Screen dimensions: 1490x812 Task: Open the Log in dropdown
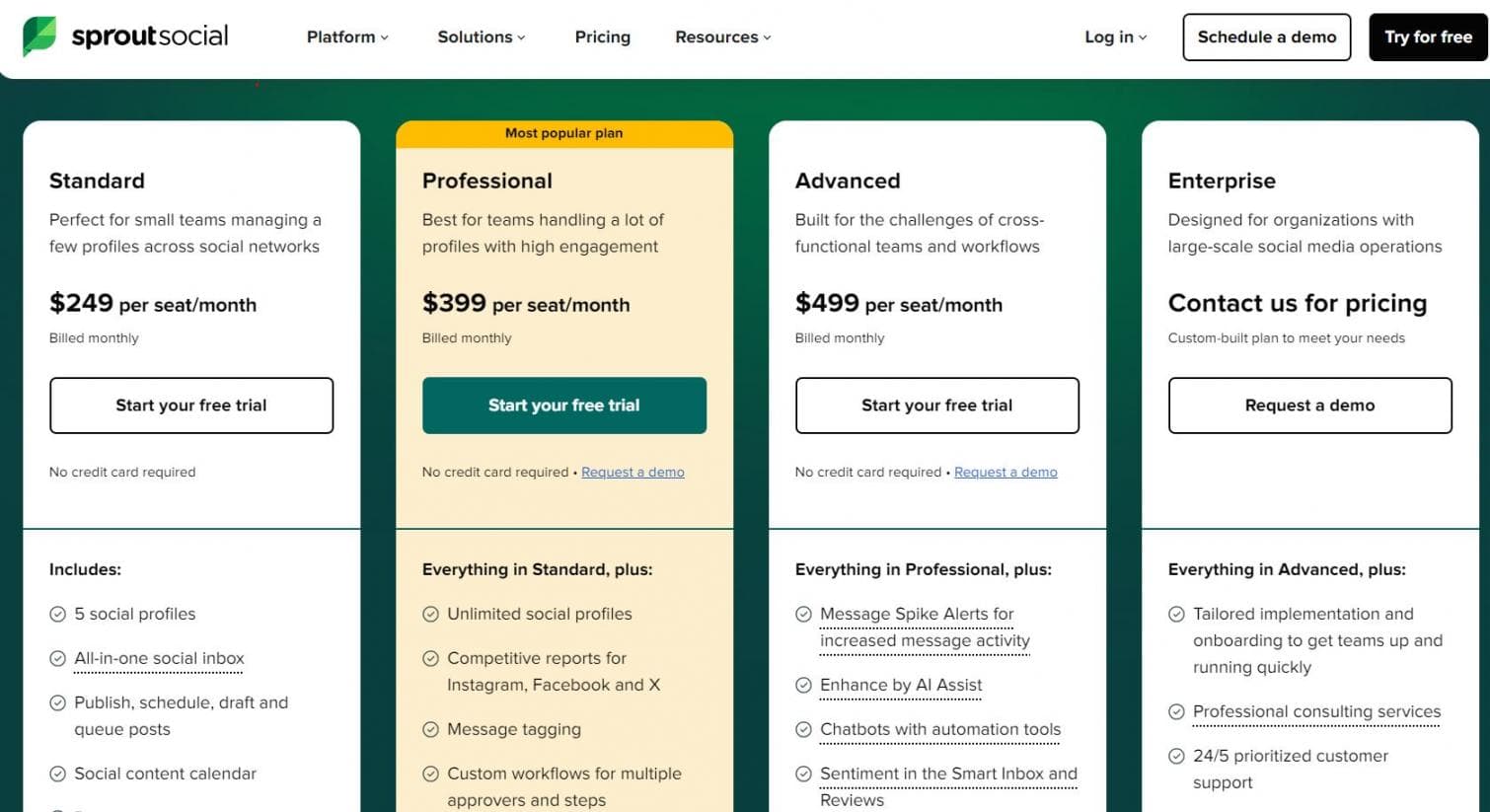click(x=1115, y=37)
